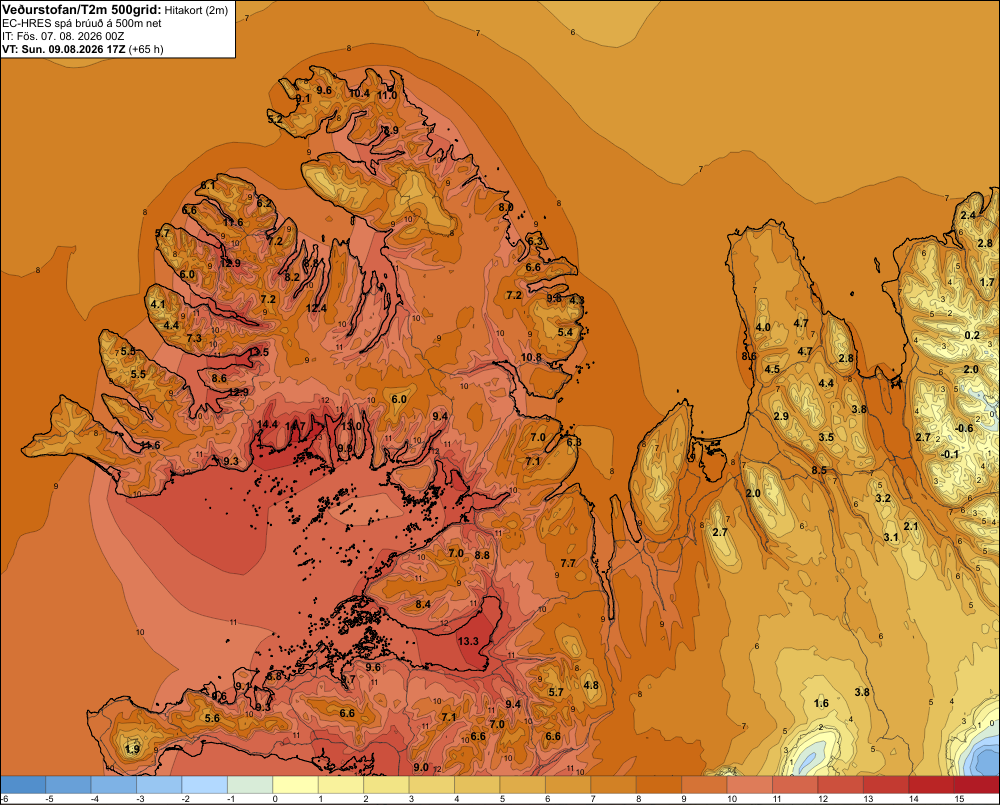Select the -0.6 temperature label
The width and height of the screenshot is (1000, 805).
coord(964,428)
